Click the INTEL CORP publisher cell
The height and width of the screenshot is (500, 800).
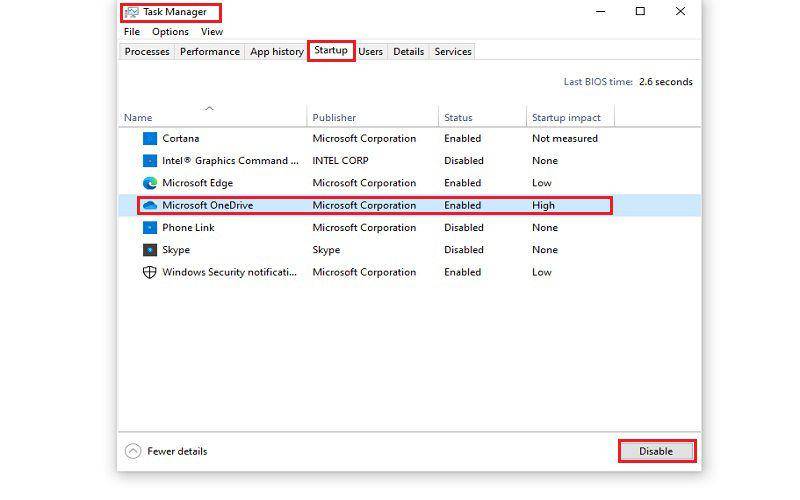(340, 161)
